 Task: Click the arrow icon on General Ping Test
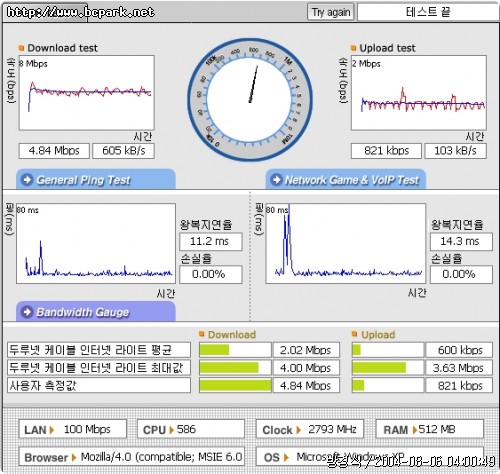tap(27, 180)
